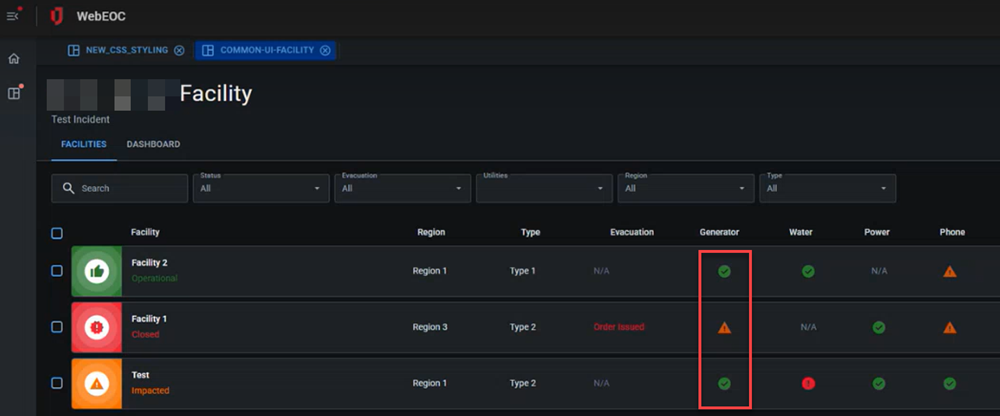Click Region 3 in Facility 1 row
The width and height of the screenshot is (1000, 416).
click(x=430, y=327)
